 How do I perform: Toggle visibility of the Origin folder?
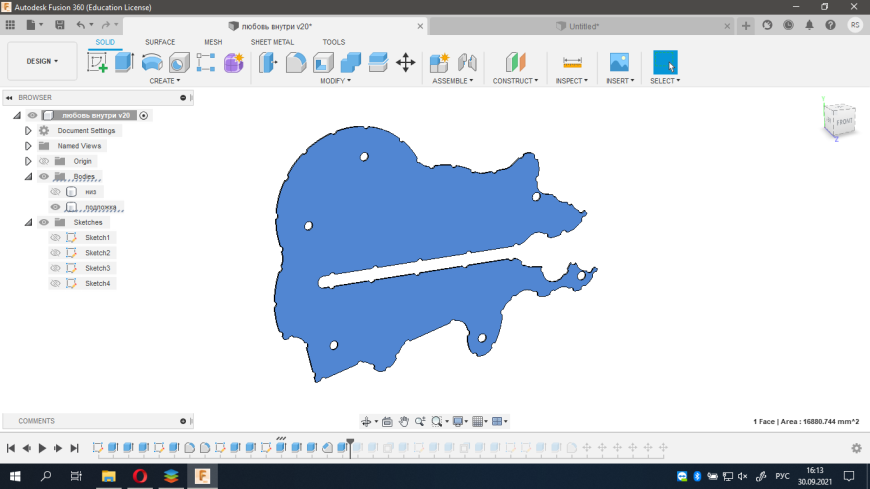click(44, 161)
